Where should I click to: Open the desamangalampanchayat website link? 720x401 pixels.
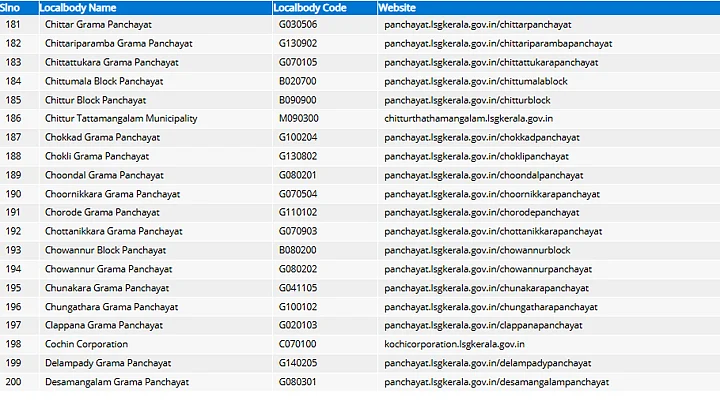pyautogui.click(x=496, y=382)
